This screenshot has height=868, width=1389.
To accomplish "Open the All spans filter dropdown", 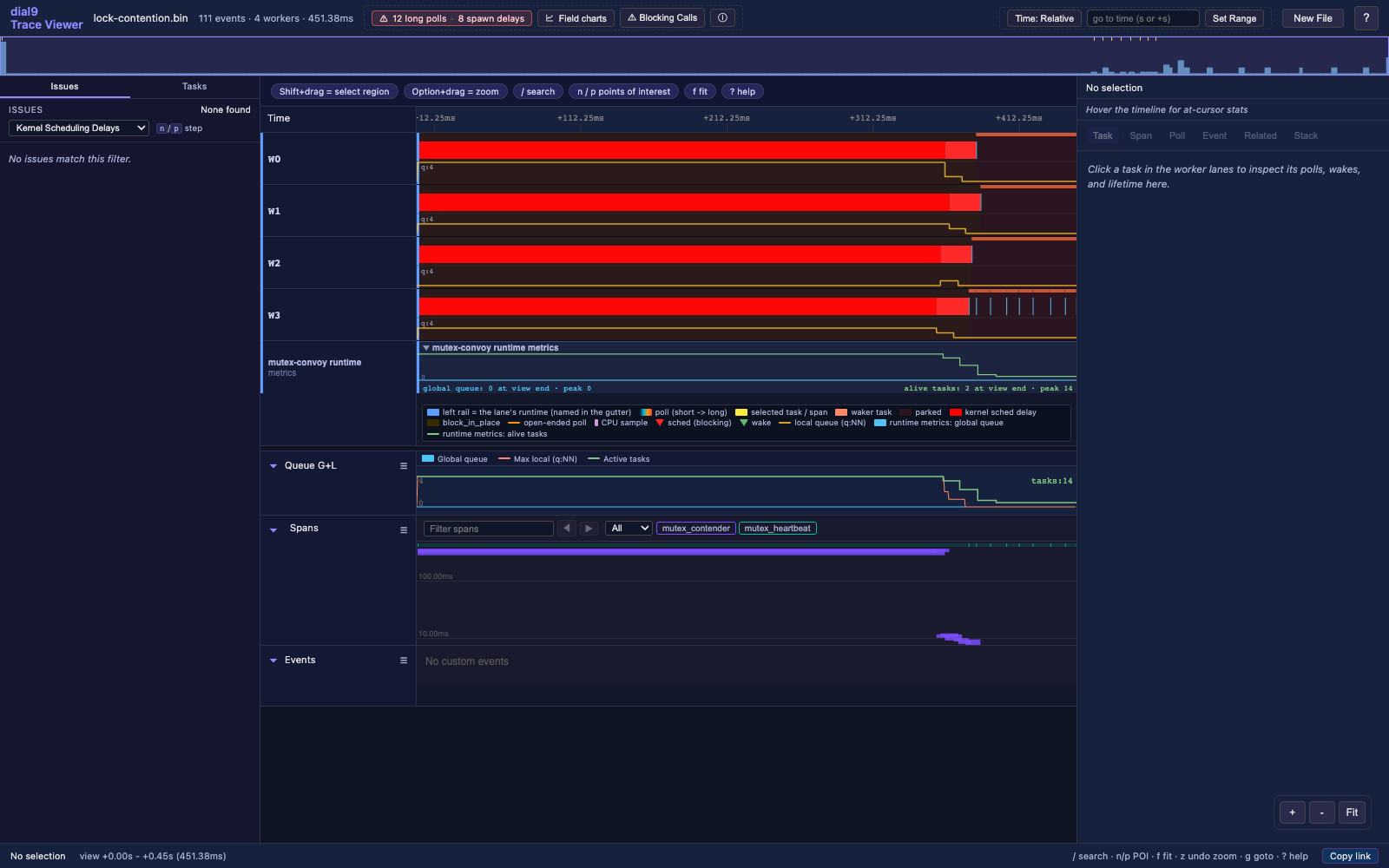I will [629, 529].
